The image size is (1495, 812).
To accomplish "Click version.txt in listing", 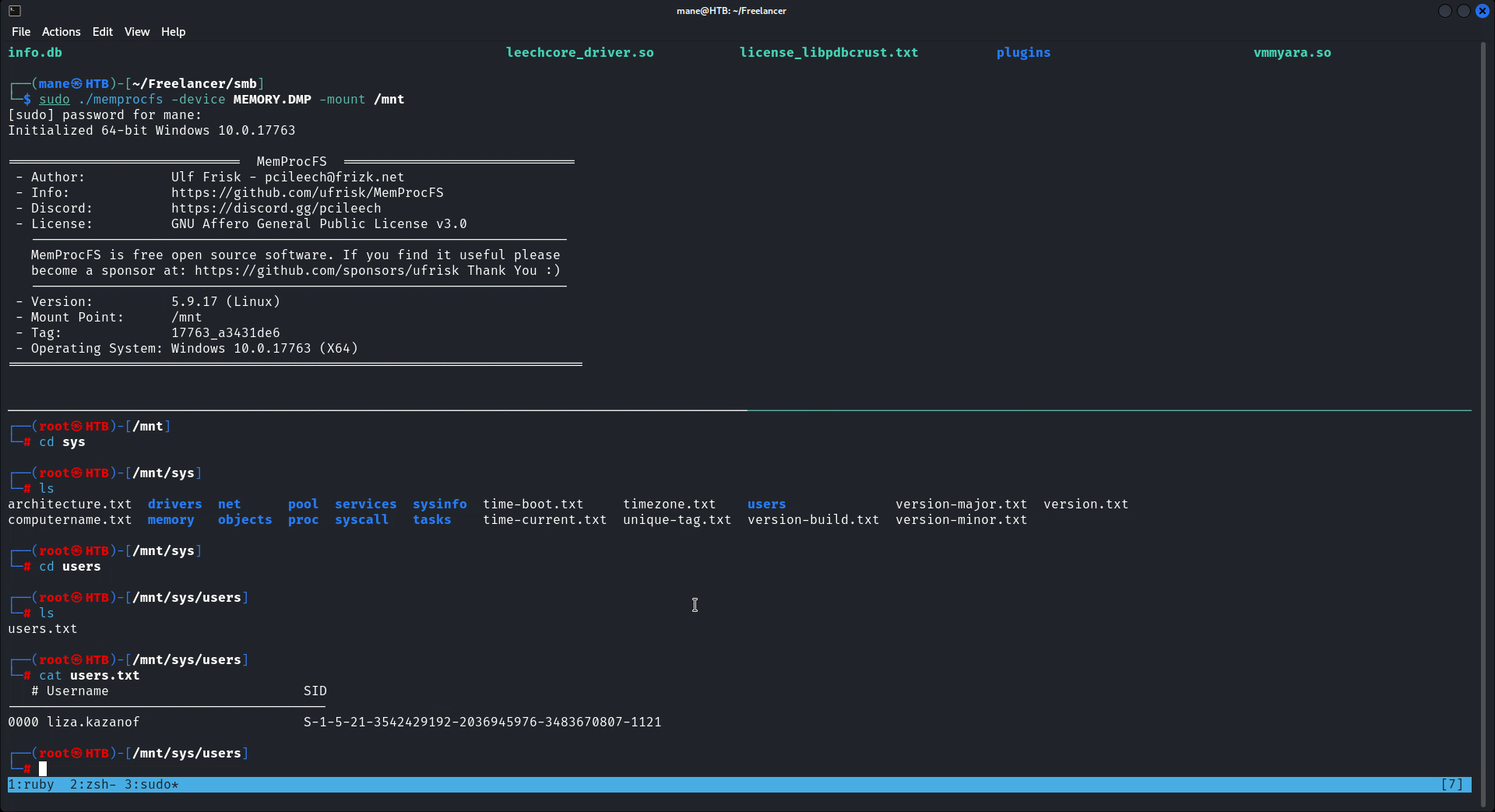I will (x=1086, y=504).
